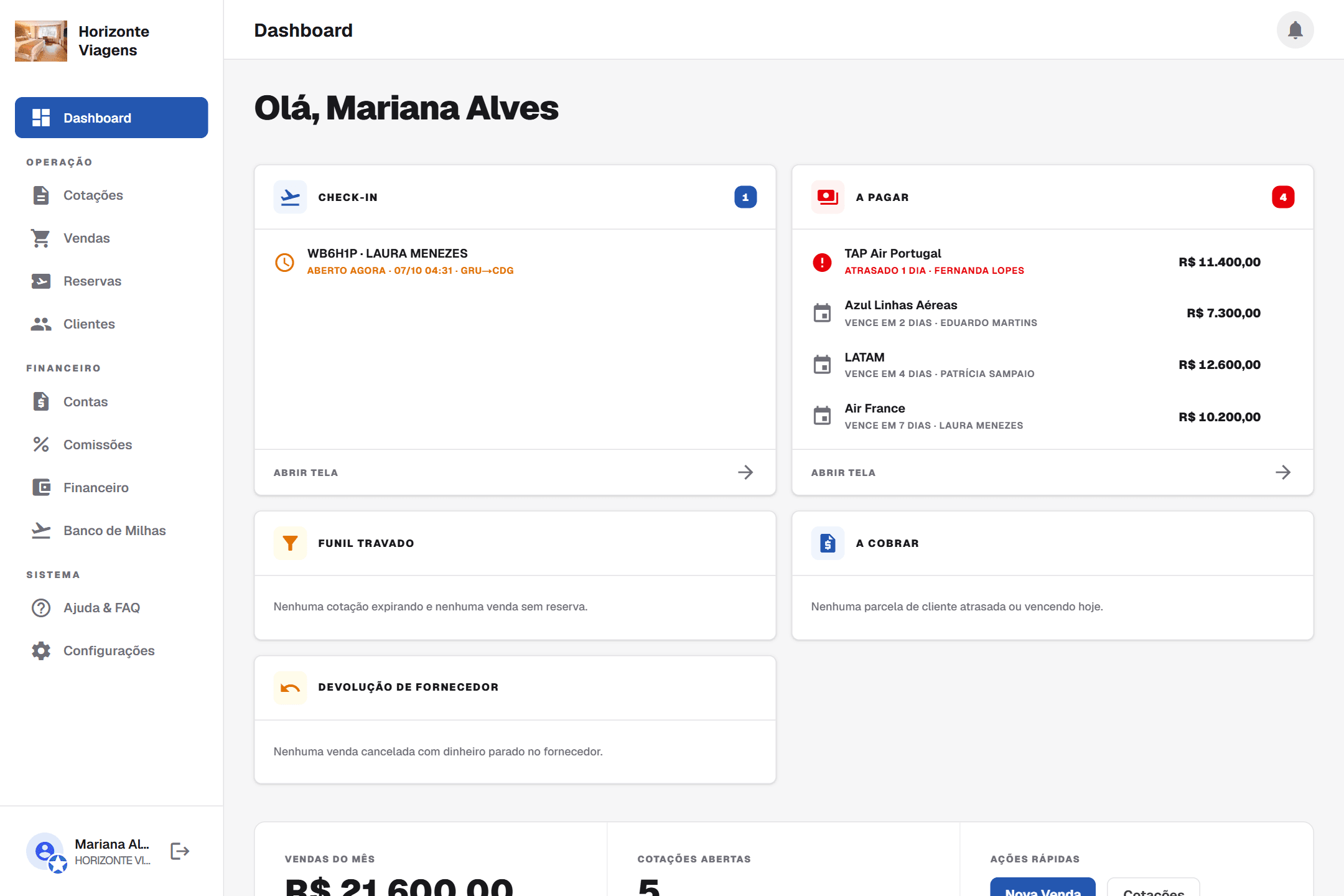
Task: Click the clock icon beside WB6H1P
Action: (285, 262)
